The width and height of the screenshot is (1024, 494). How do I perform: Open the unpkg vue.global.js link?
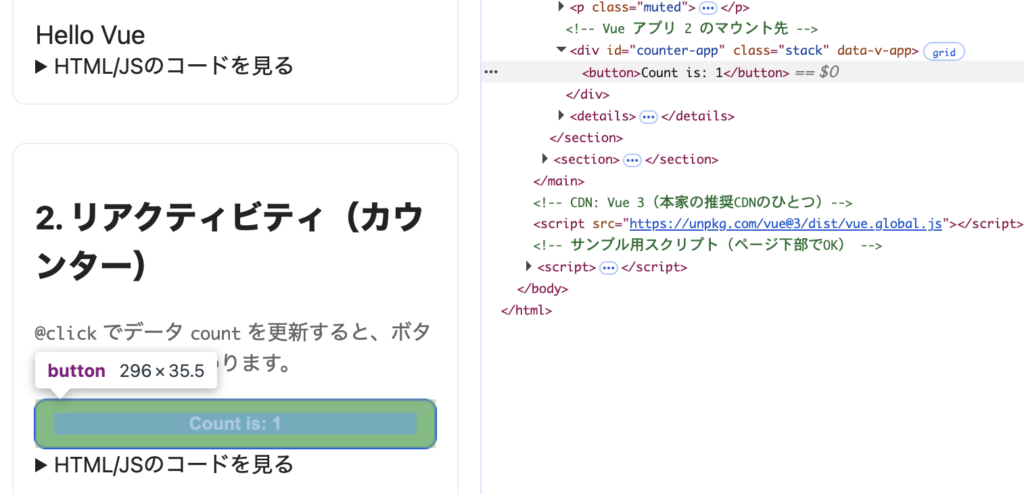point(786,224)
